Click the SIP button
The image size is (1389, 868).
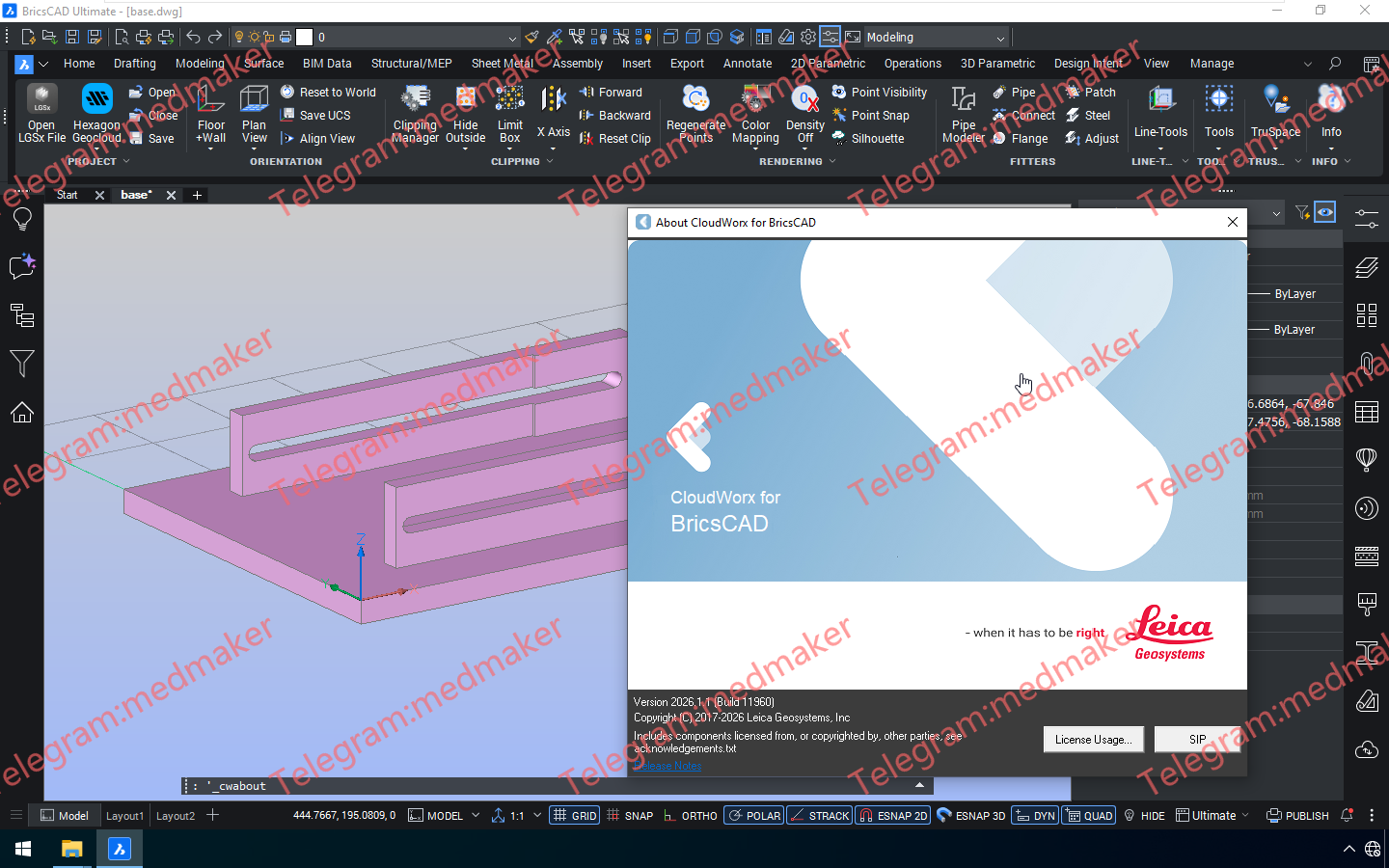1197,740
